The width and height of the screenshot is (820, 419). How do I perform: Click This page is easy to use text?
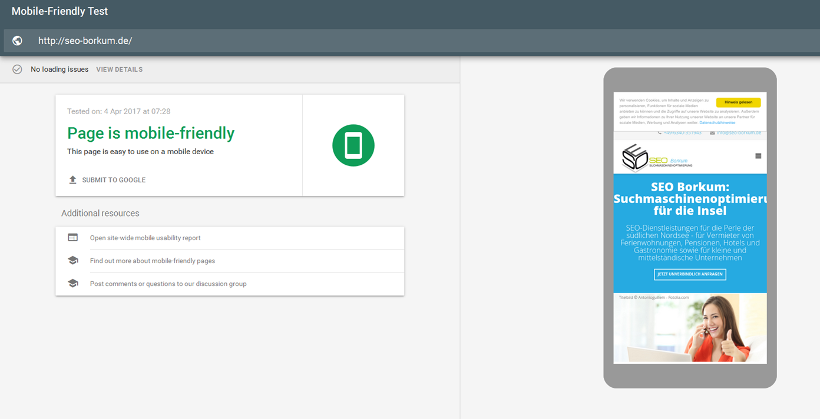pos(140,152)
